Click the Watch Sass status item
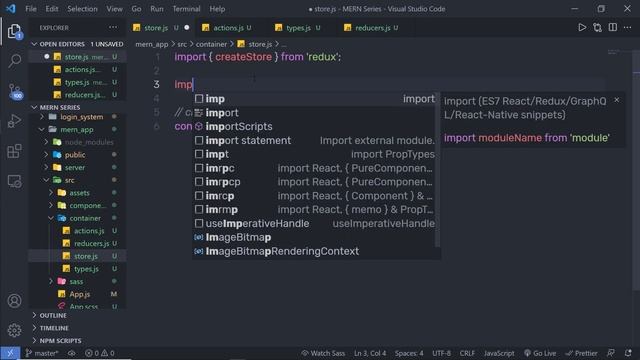The image size is (640, 360). point(323,353)
